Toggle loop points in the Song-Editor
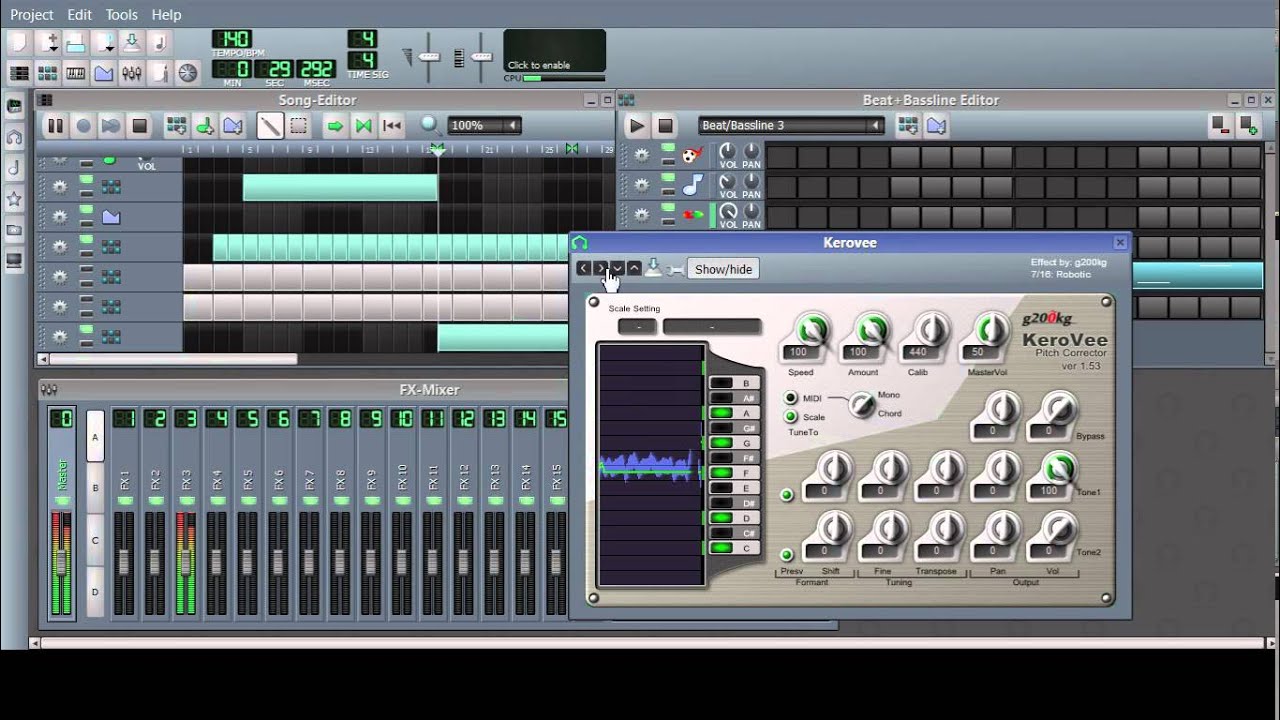The width and height of the screenshot is (1280, 720). tap(363, 126)
